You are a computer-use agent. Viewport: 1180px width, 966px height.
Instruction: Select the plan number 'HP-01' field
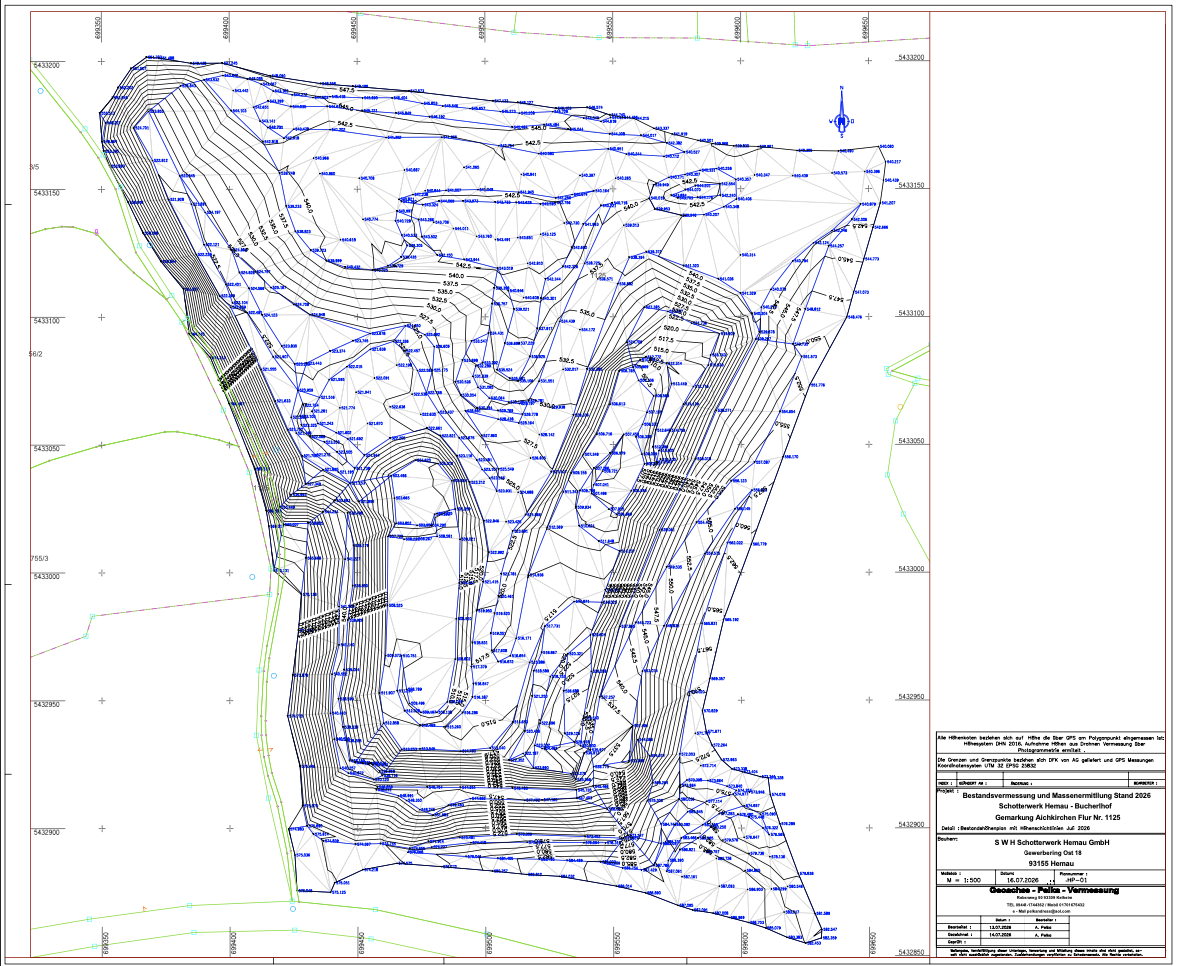(x=1077, y=879)
